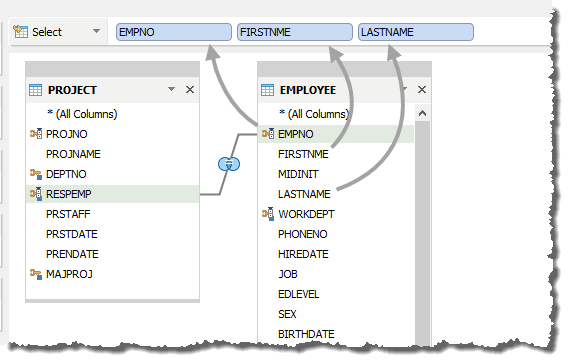Choose All Columns in the EMPLOYEE table
This screenshot has height=362, width=570.
pyautogui.click(x=314, y=114)
